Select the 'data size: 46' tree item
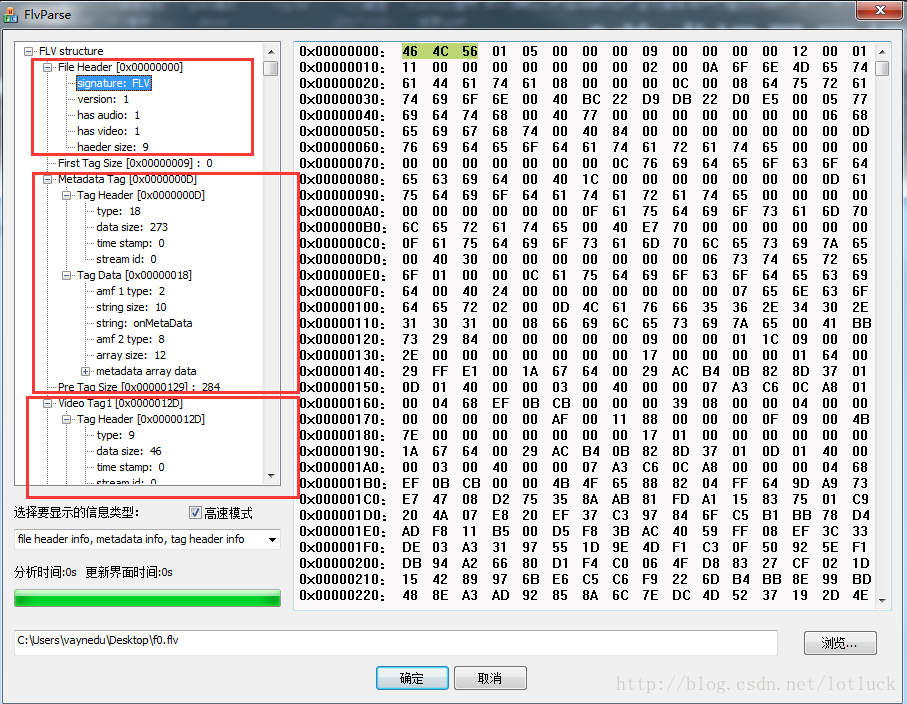The width and height of the screenshot is (907, 704). pyautogui.click(x=129, y=451)
